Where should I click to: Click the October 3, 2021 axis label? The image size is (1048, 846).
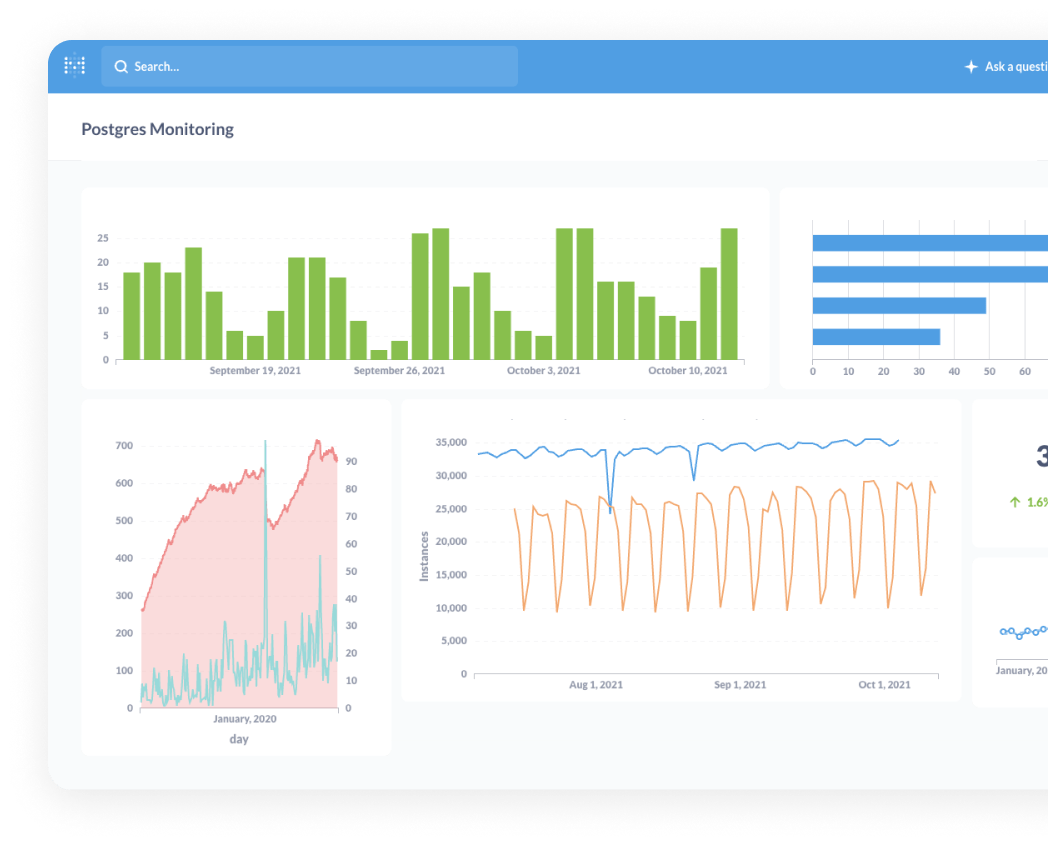543,370
